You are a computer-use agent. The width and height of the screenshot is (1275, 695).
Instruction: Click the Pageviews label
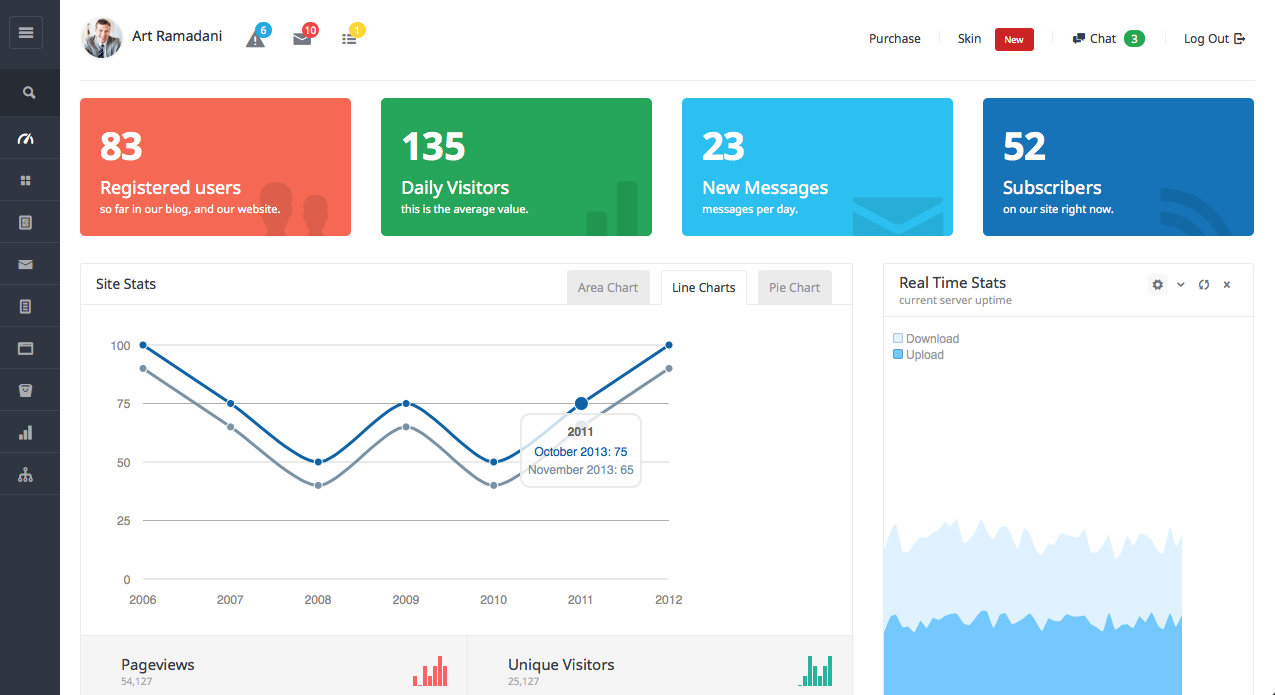coord(158,665)
